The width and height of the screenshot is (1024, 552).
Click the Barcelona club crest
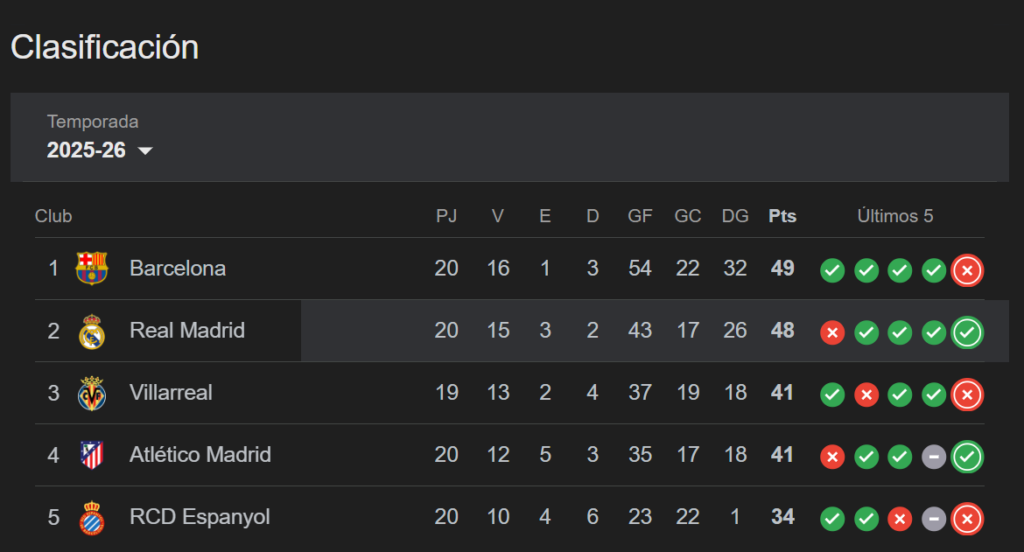[x=91, y=268]
